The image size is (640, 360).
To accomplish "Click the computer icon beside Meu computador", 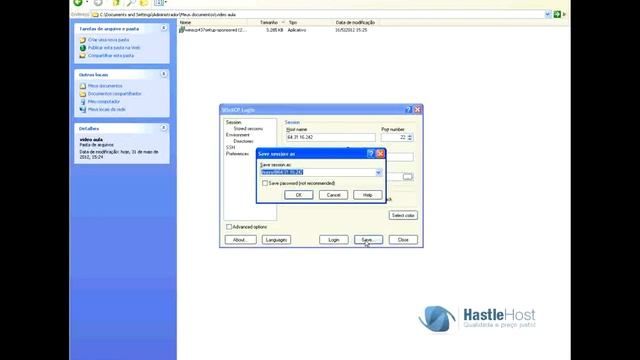I will [x=83, y=102].
